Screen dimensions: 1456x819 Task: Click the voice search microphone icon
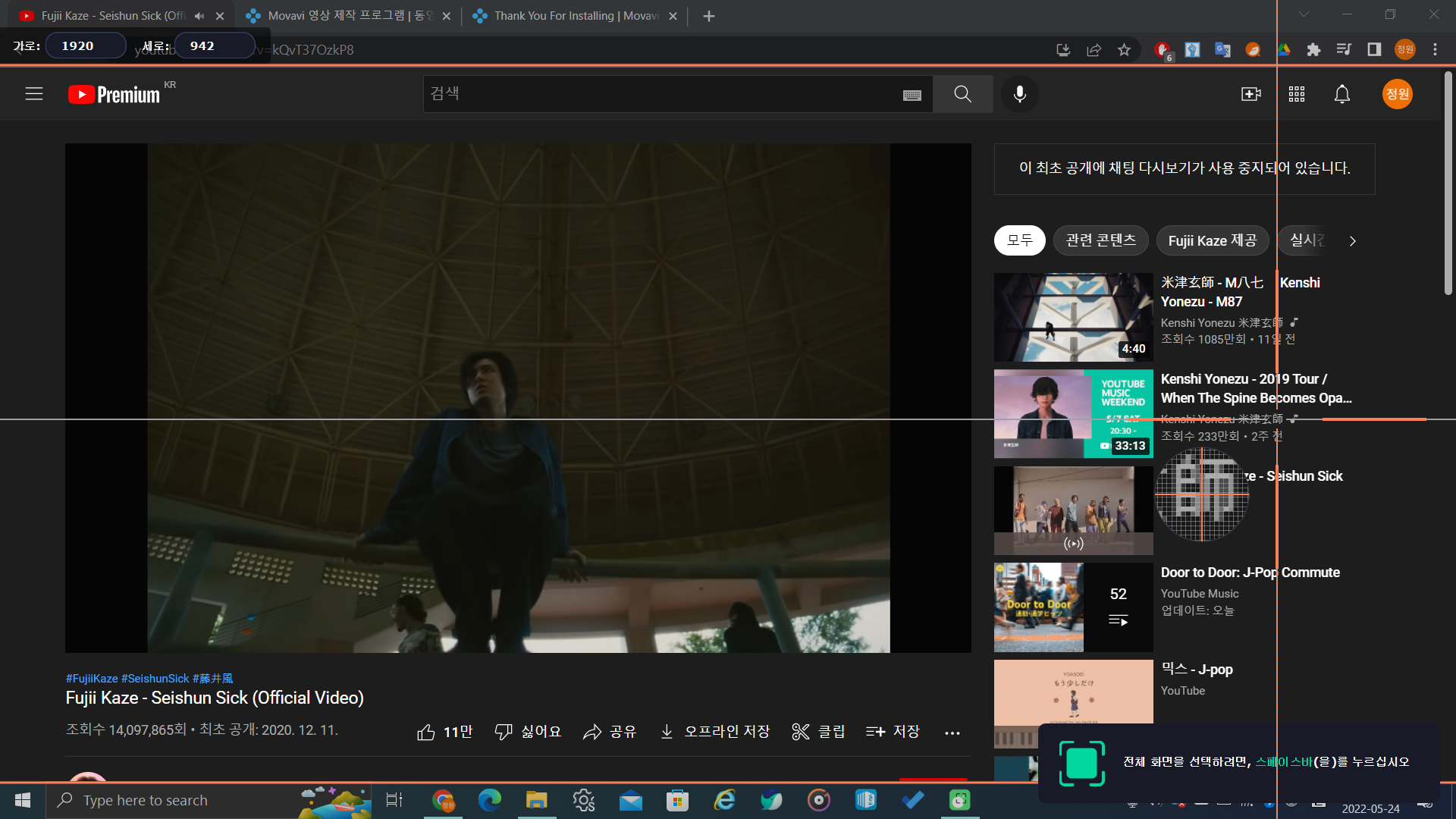[1020, 94]
